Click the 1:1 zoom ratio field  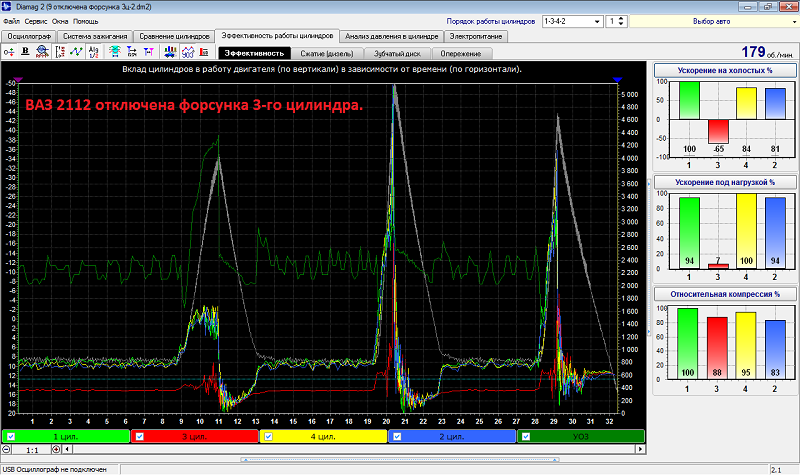click(32, 450)
